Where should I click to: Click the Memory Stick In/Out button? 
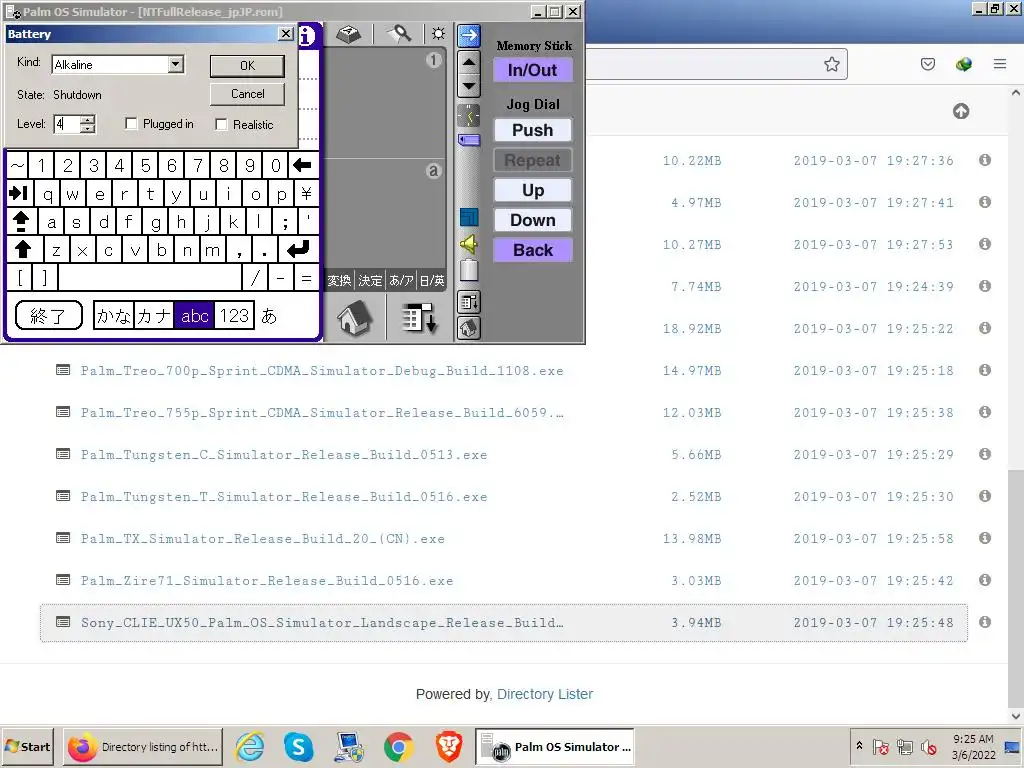[x=532, y=70]
